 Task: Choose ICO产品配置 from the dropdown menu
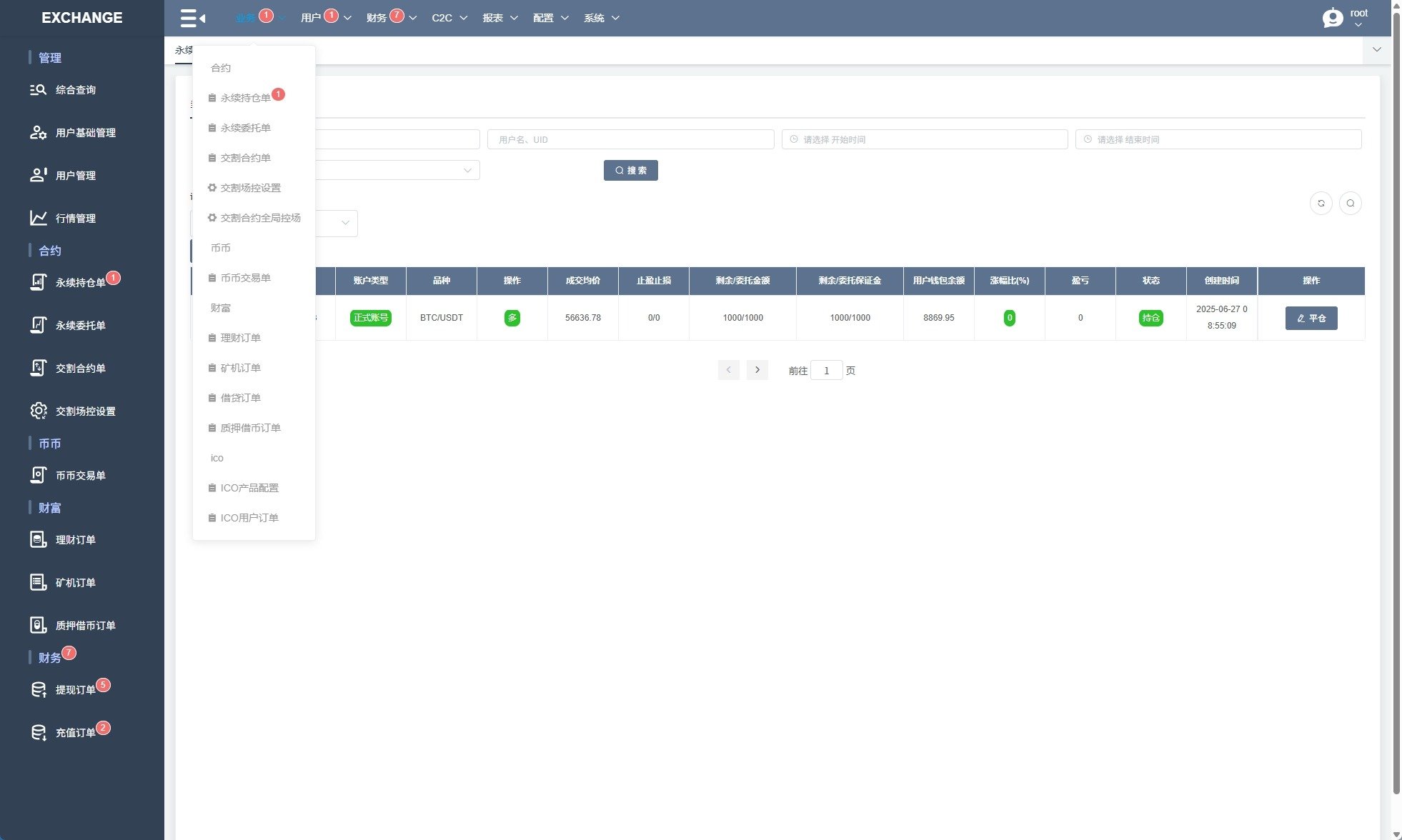click(x=249, y=488)
